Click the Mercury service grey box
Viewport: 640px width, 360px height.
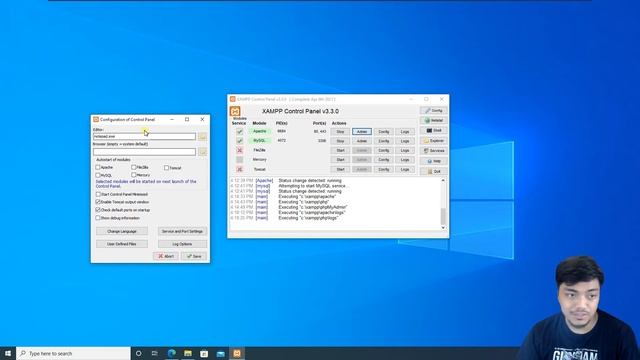tap(240, 160)
